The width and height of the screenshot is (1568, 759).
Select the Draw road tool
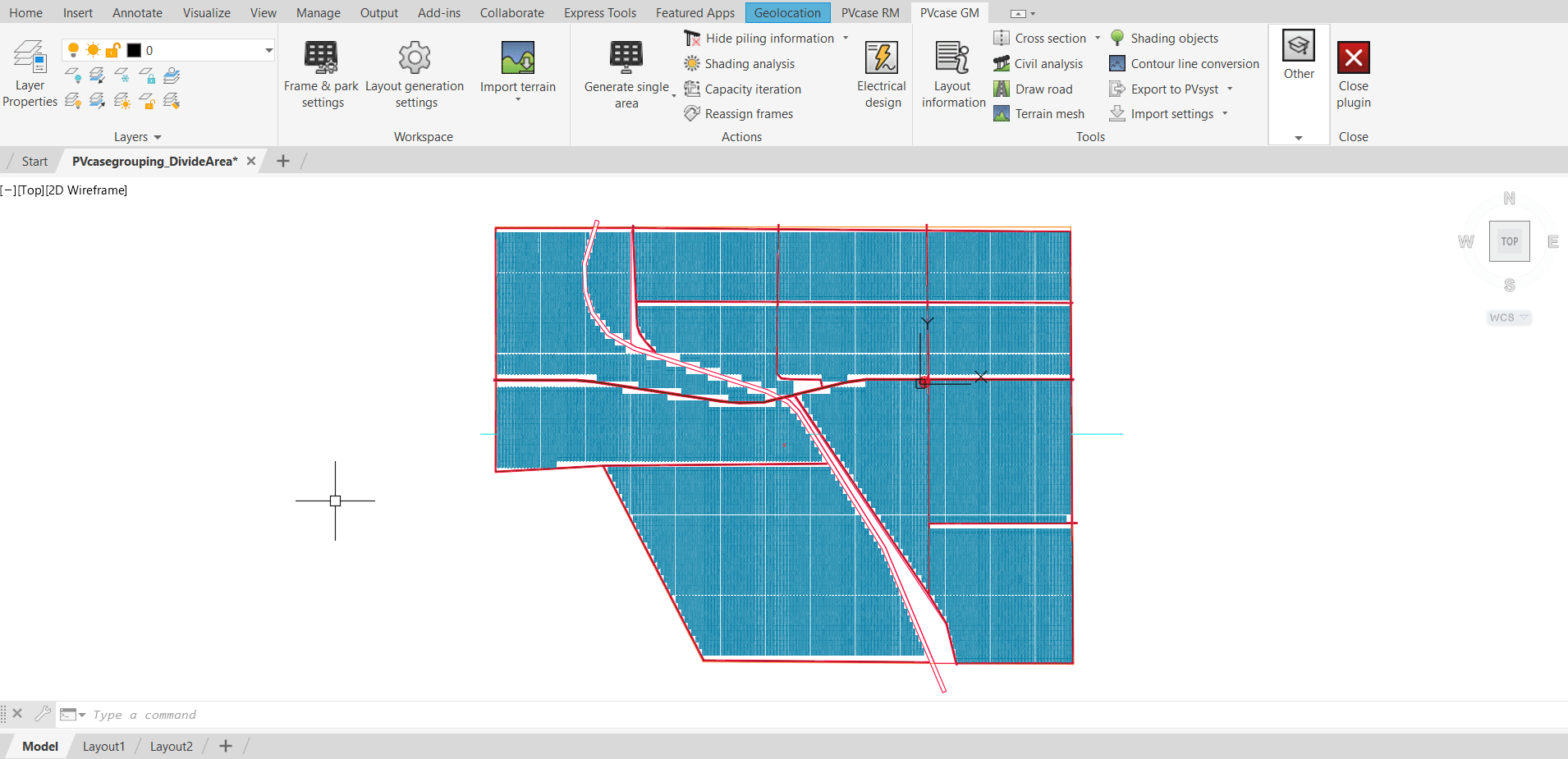click(1034, 89)
